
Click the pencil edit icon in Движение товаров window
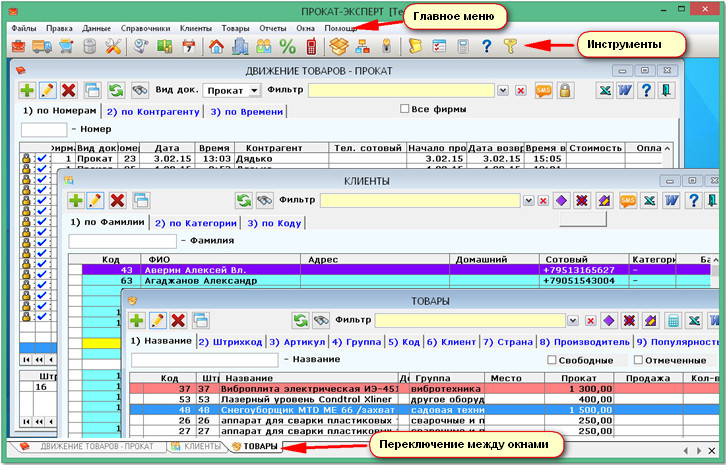pos(46,90)
